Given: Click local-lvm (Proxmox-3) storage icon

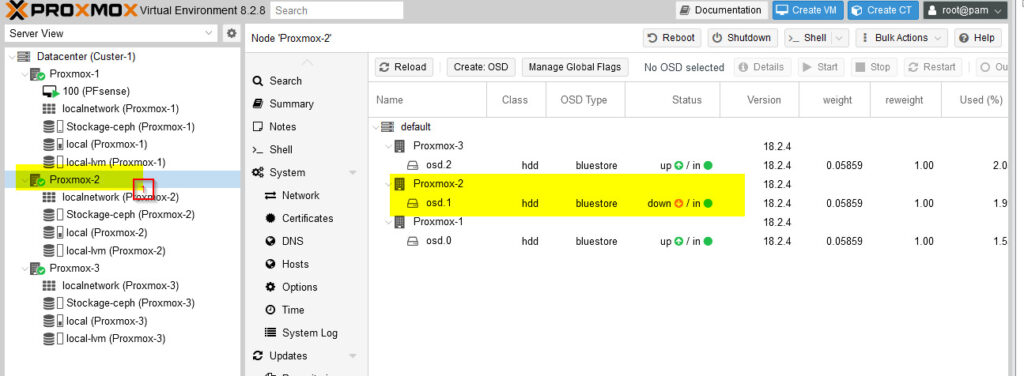Looking at the screenshot, I should tap(52, 339).
